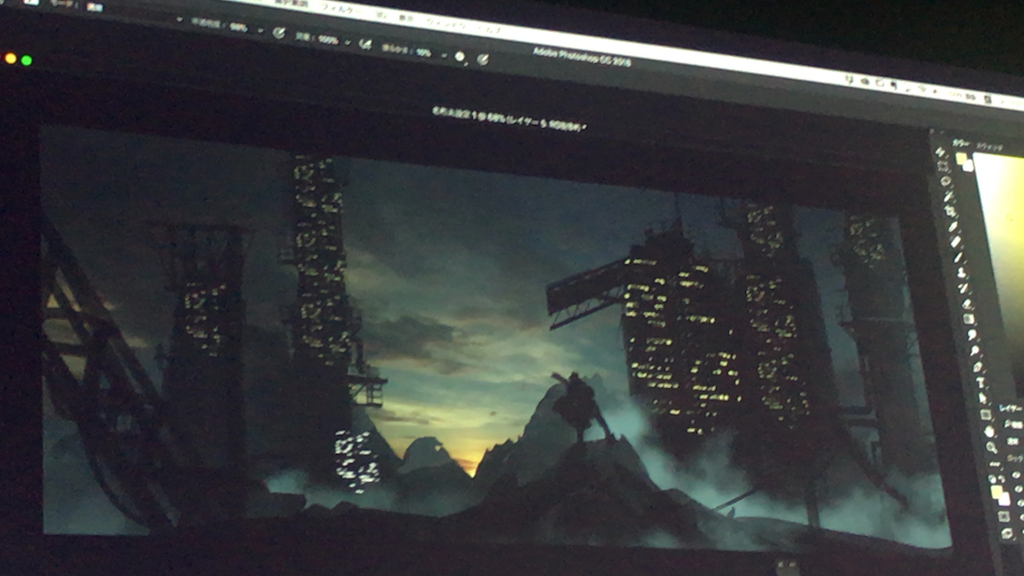Select the Gradient tool

pos(969,319)
